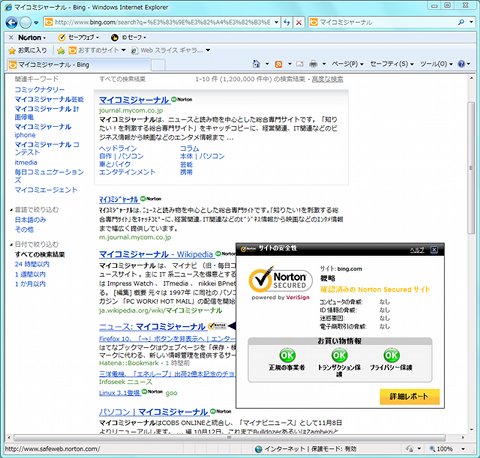480x458 pixels.
Task: Open the Safety (セーフティ(S)) menu
Action: pyautogui.click(x=392, y=64)
